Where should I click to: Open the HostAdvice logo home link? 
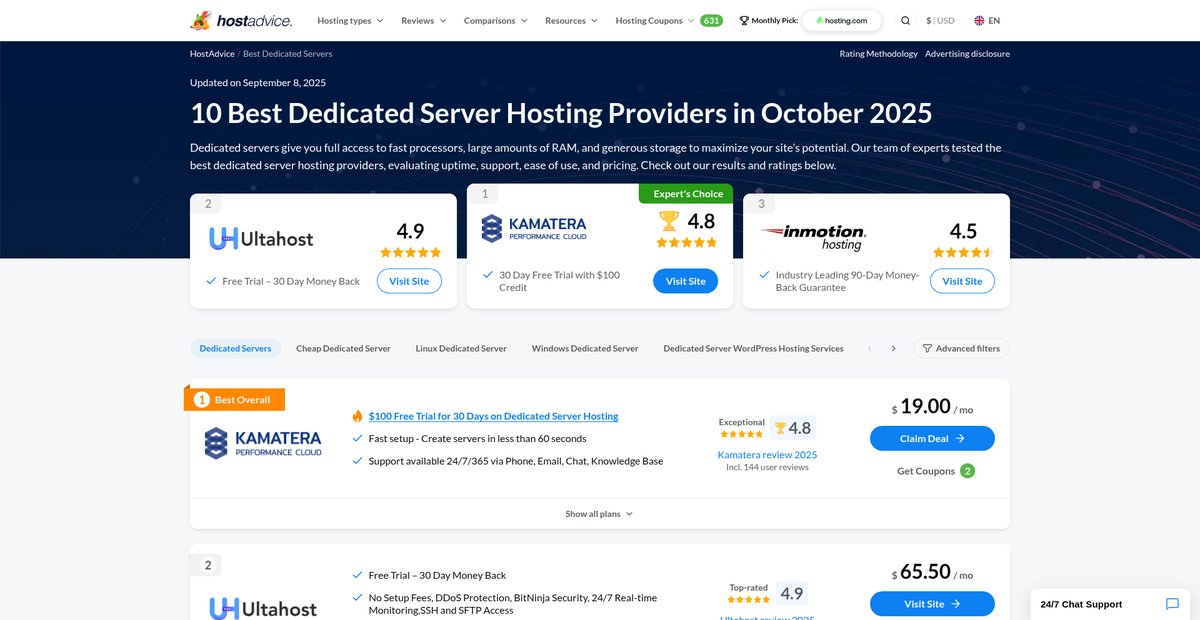click(242, 20)
